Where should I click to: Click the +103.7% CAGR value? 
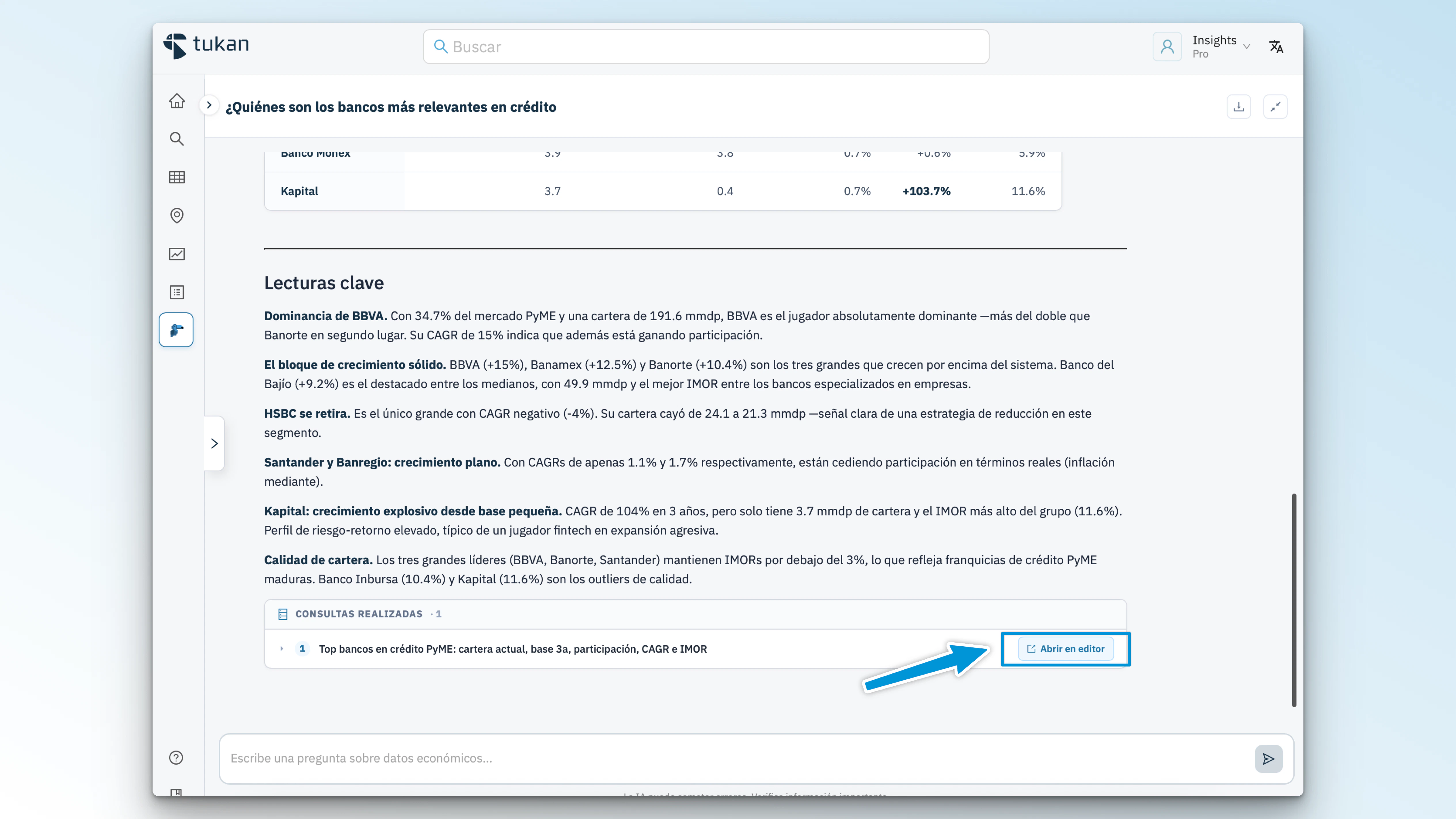[x=926, y=191]
